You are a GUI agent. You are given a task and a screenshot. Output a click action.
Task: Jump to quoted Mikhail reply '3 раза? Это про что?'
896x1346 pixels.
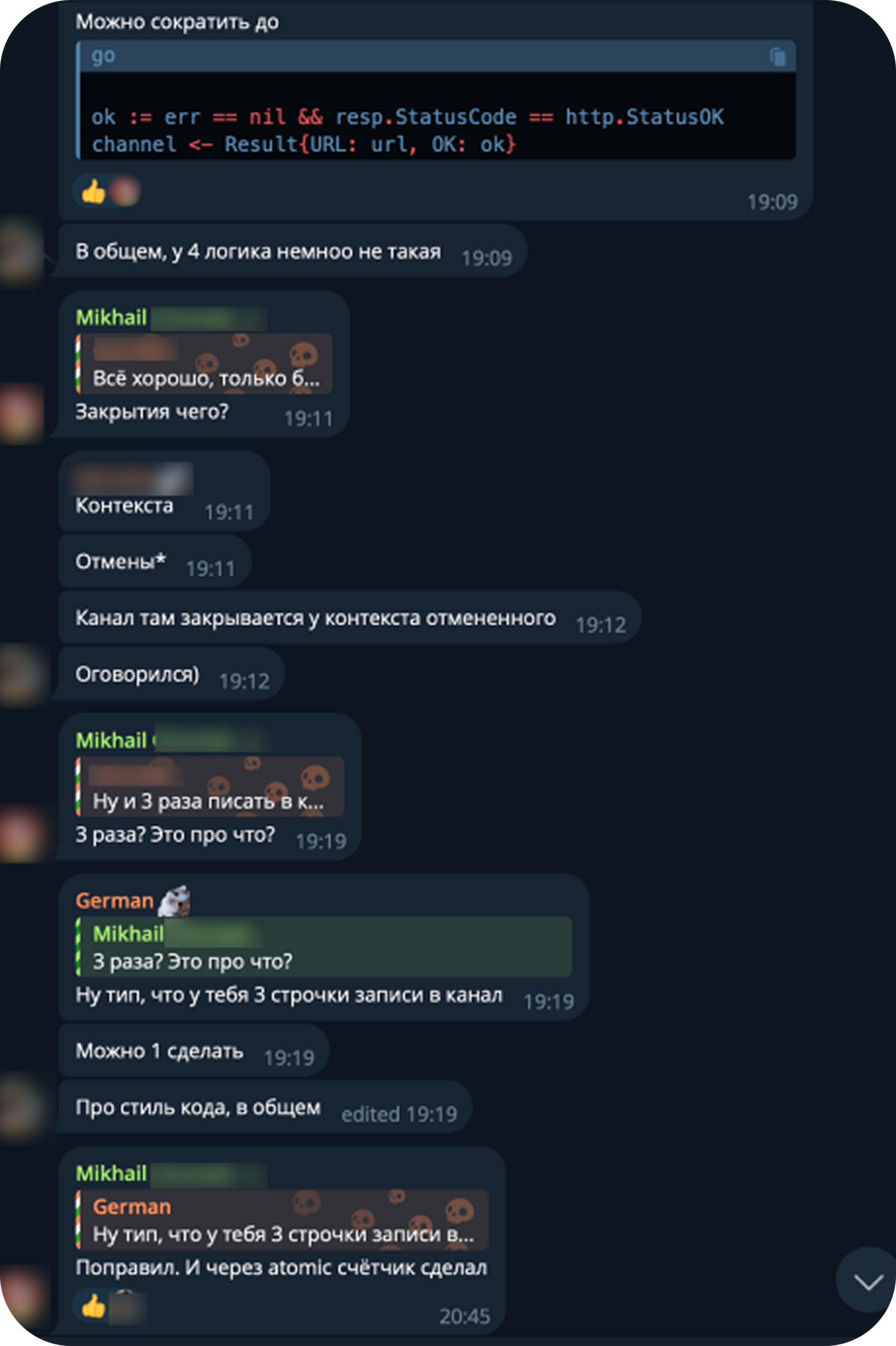[324, 947]
